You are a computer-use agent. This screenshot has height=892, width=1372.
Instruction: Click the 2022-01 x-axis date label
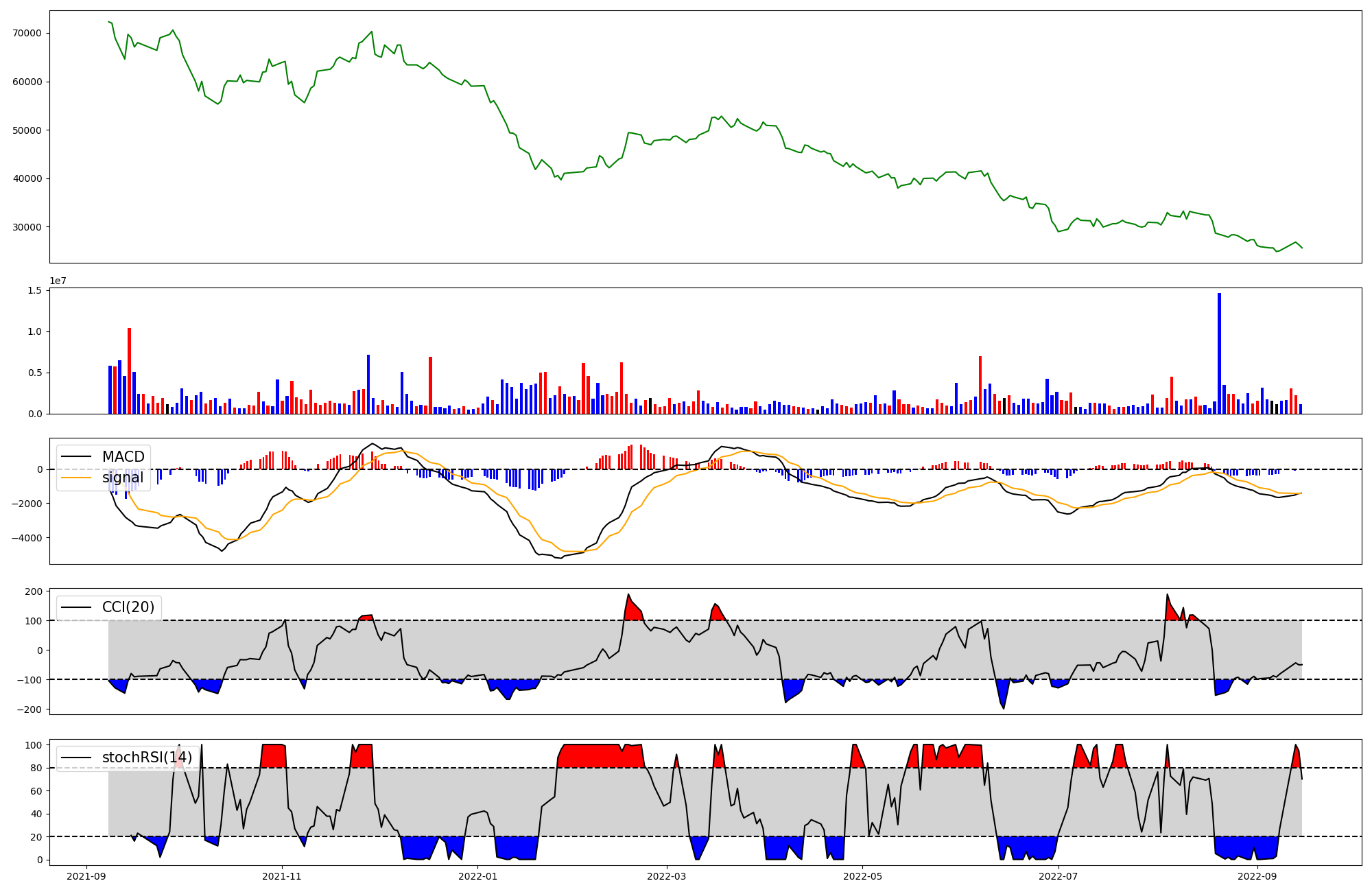coord(477,876)
